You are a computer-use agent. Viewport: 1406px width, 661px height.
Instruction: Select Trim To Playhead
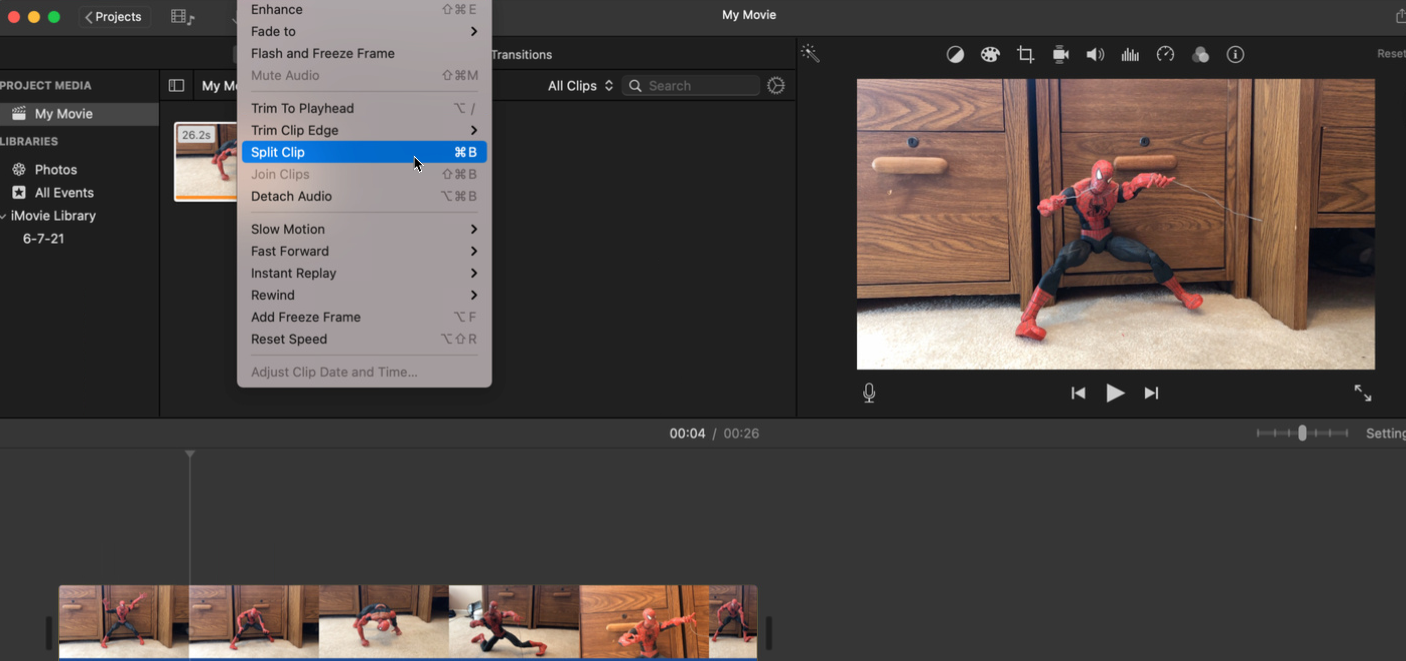coord(364,108)
